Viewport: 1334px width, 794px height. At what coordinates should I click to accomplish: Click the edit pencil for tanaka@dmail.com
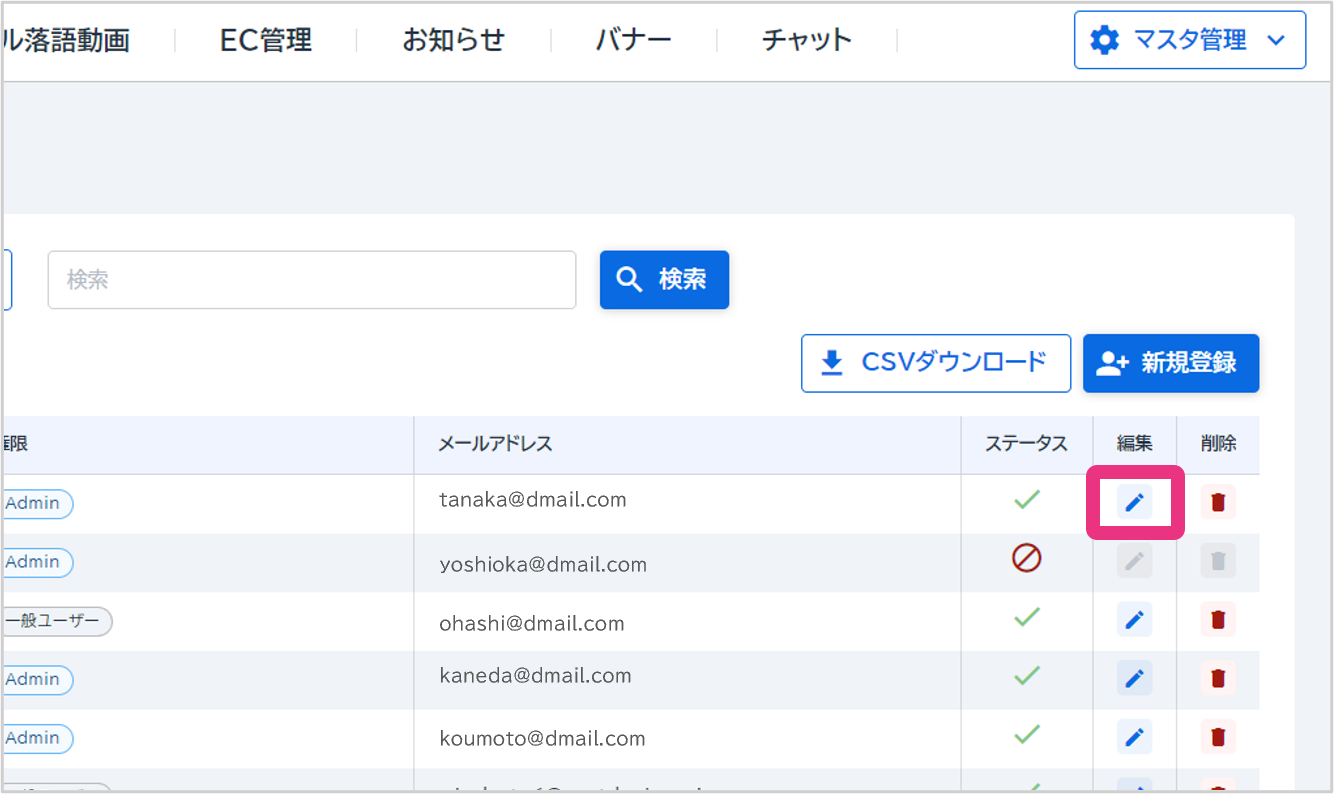(1134, 502)
